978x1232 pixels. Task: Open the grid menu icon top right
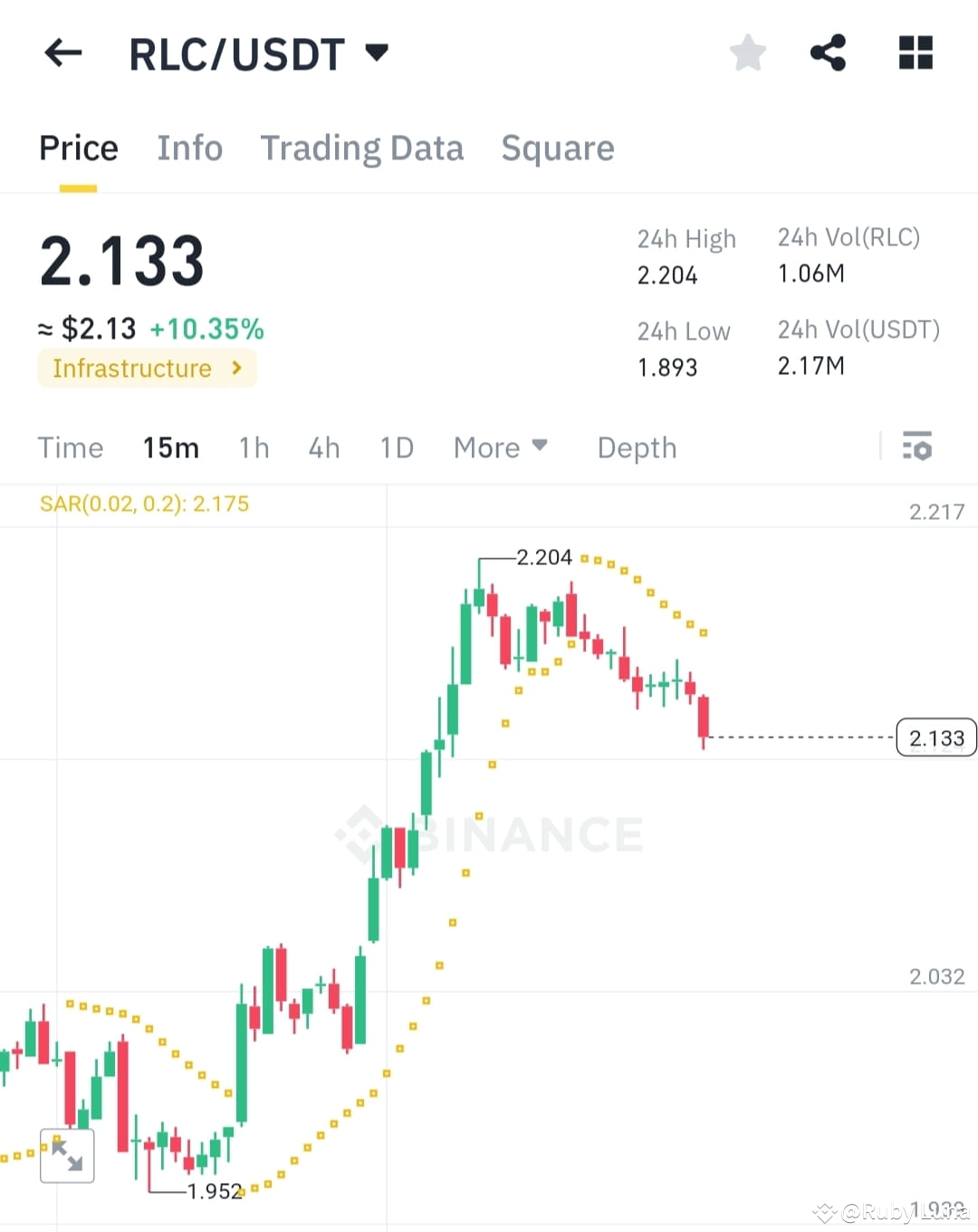click(x=915, y=53)
